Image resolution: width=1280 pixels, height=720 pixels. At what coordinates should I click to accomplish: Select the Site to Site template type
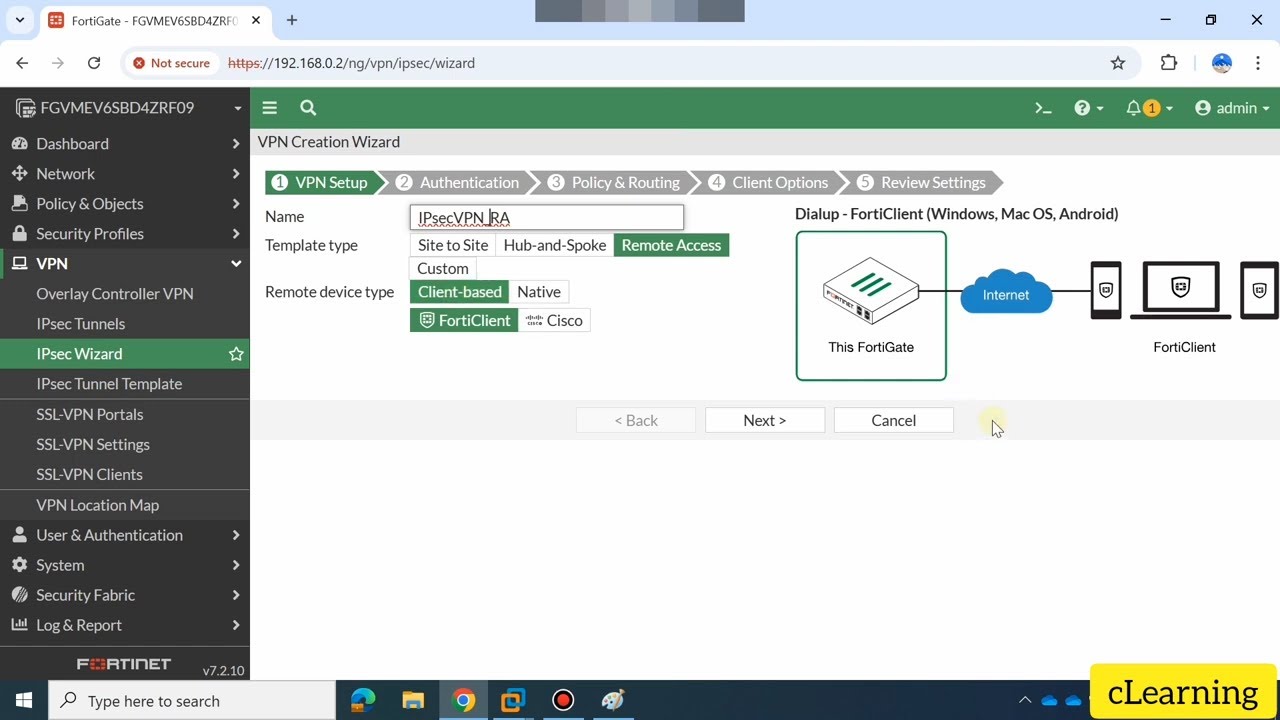click(x=453, y=245)
